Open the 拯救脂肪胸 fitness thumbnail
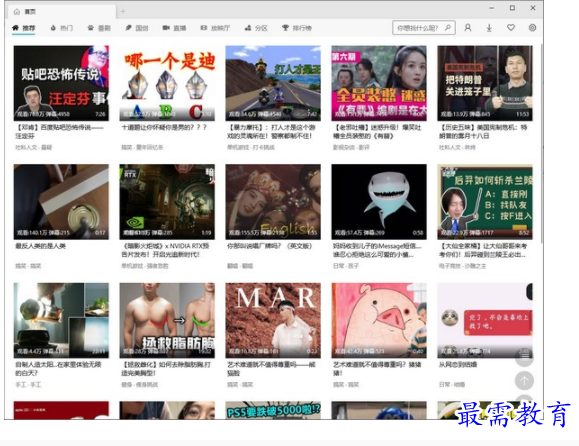 coord(167,320)
